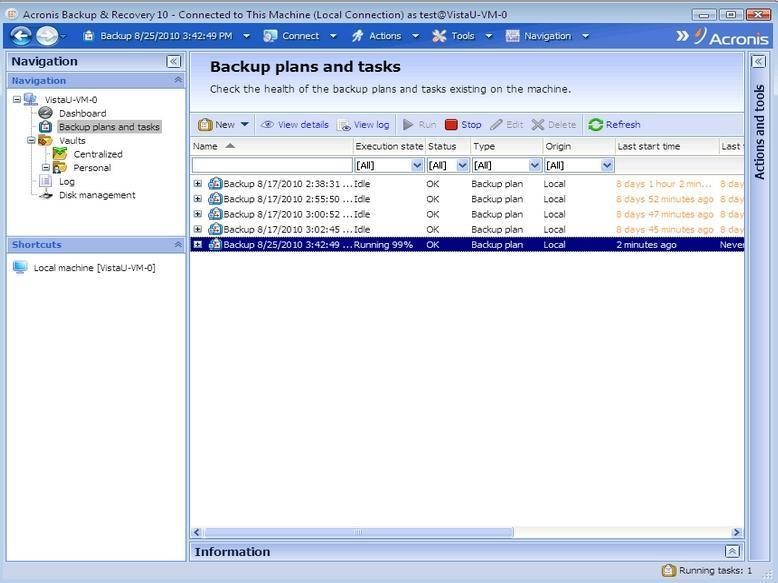Image resolution: width=778 pixels, height=583 pixels.
Task: Open Personal vaults node
Action: pyautogui.click(x=92, y=168)
